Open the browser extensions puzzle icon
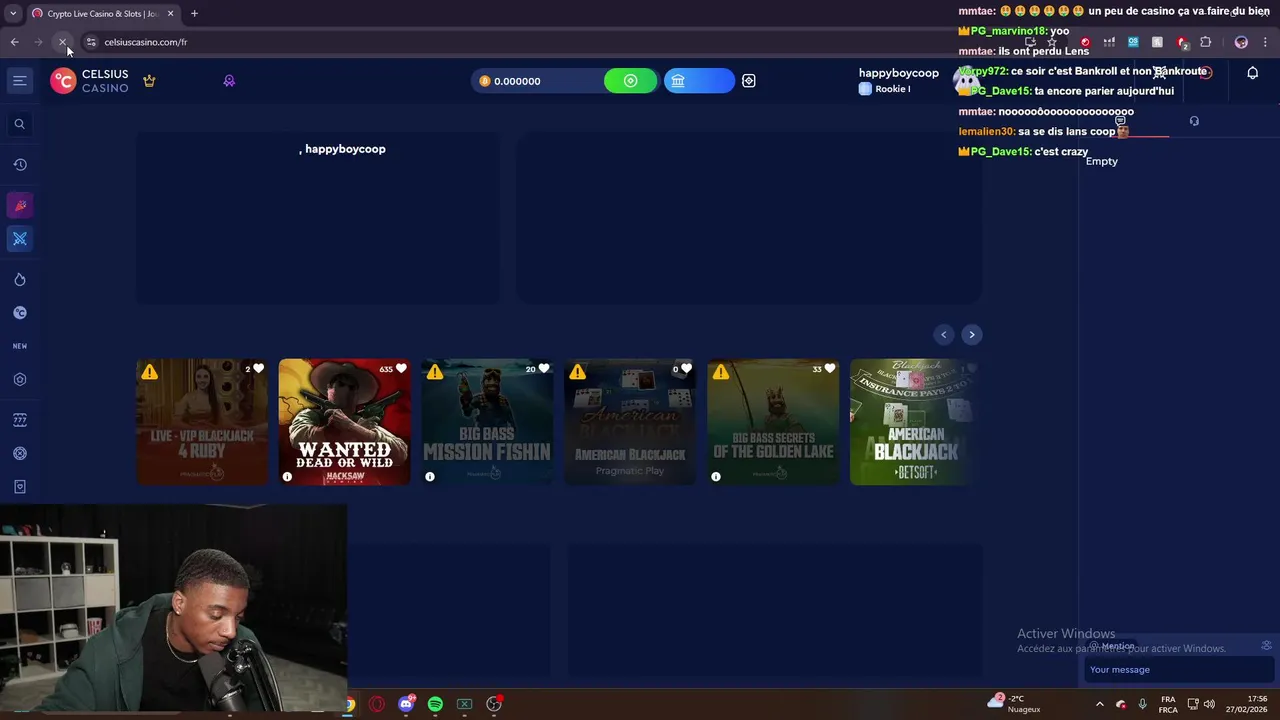The image size is (1280, 720). tap(1205, 42)
